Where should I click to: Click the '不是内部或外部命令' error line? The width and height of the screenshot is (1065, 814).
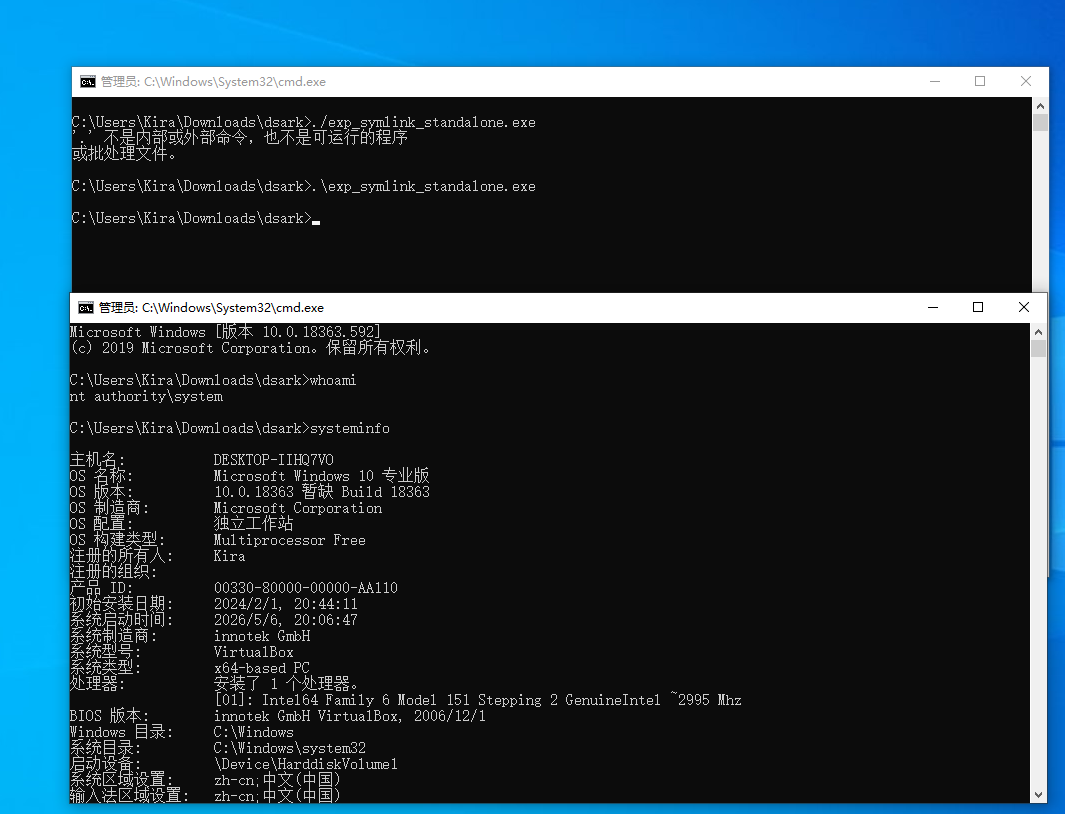point(240,138)
